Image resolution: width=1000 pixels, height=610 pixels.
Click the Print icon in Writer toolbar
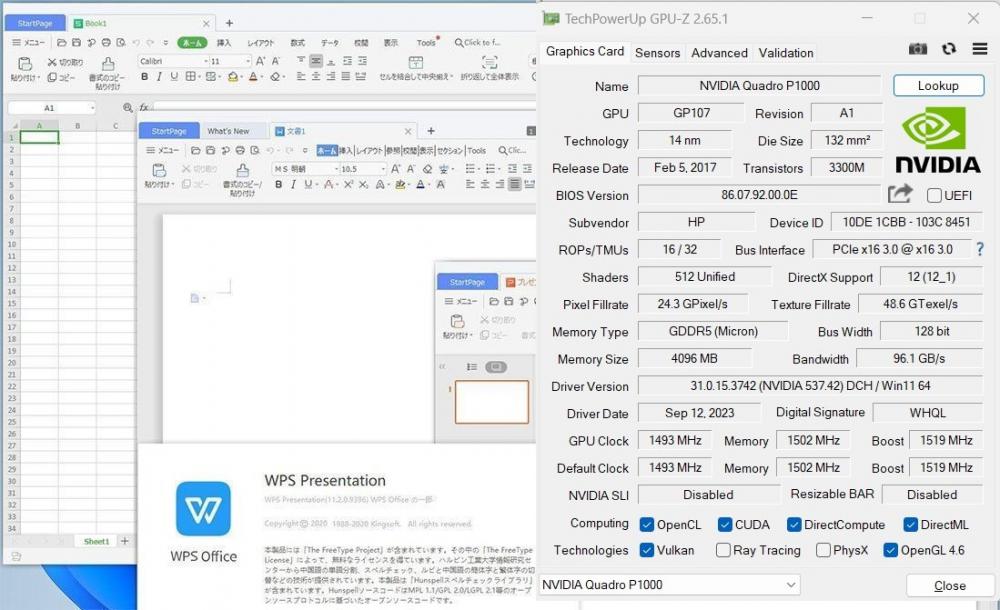[x=240, y=151]
